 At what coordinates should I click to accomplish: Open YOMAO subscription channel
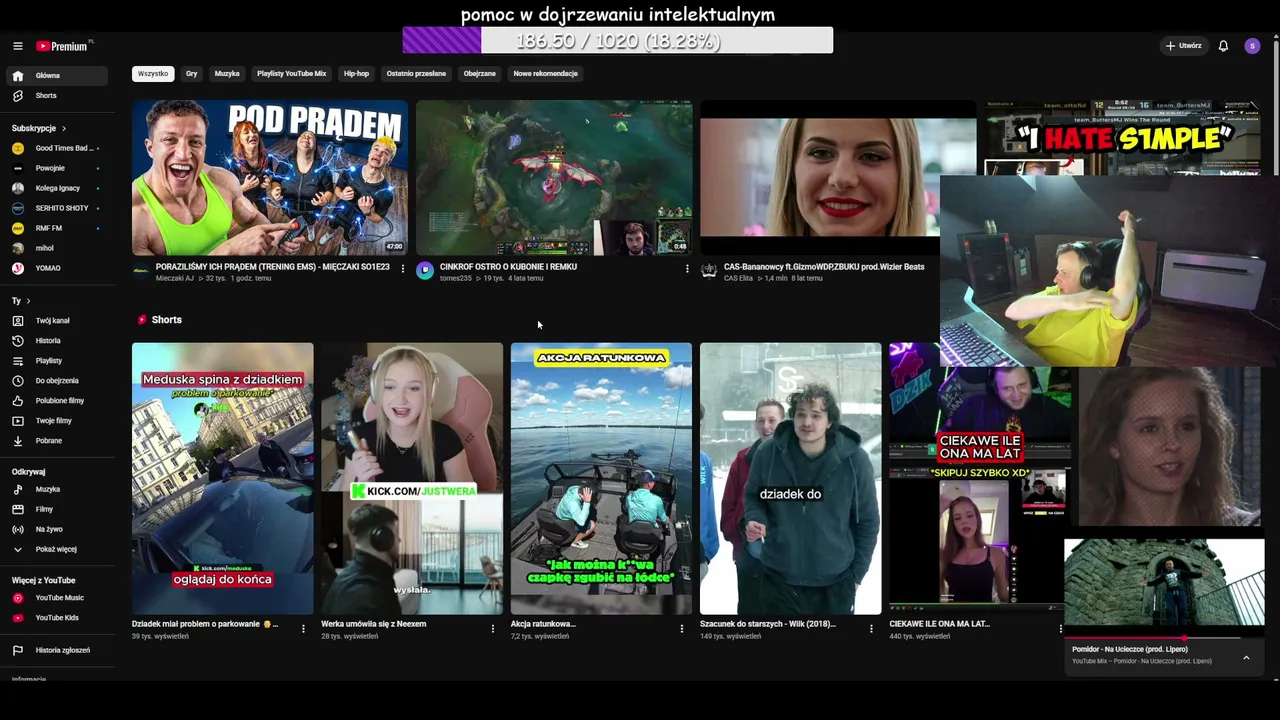(58, 268)
